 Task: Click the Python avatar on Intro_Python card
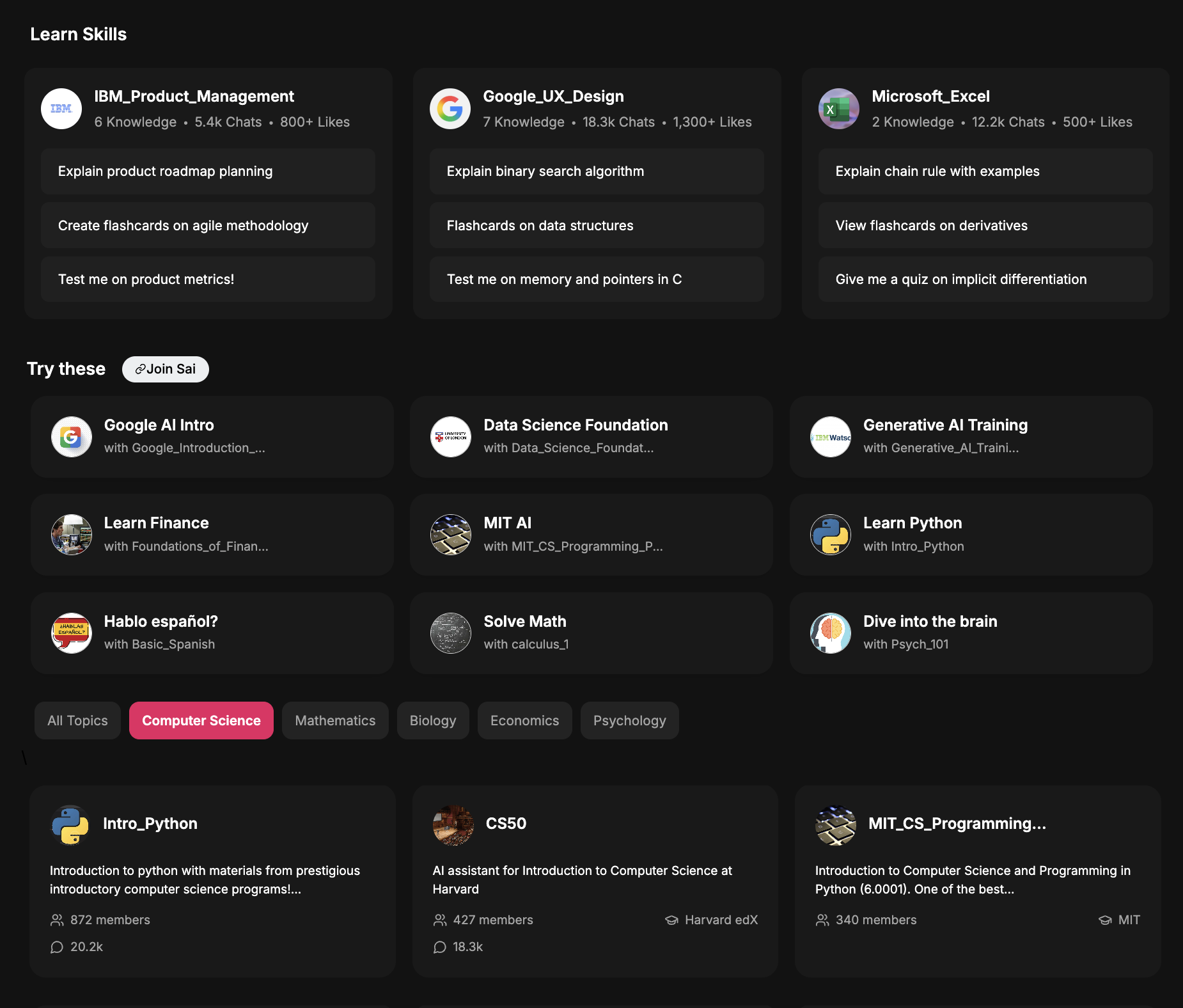pos(70,824)
